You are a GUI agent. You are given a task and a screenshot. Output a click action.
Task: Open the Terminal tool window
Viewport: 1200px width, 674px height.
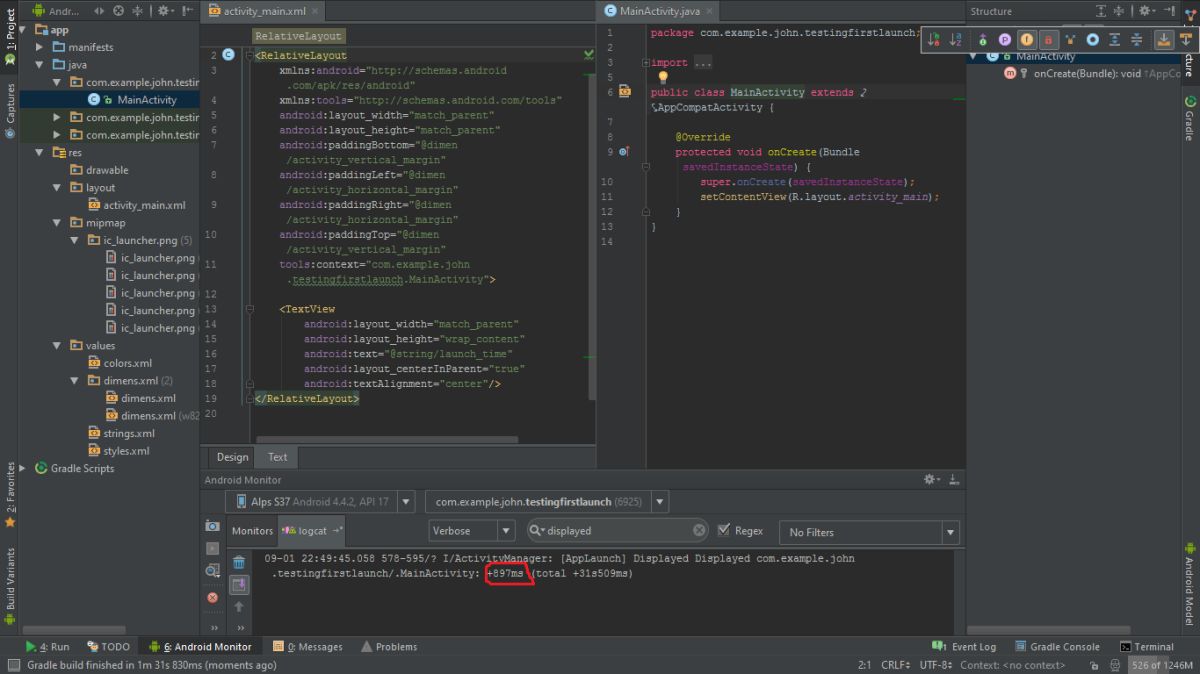pyautogui.click(x=1147, y=647)
